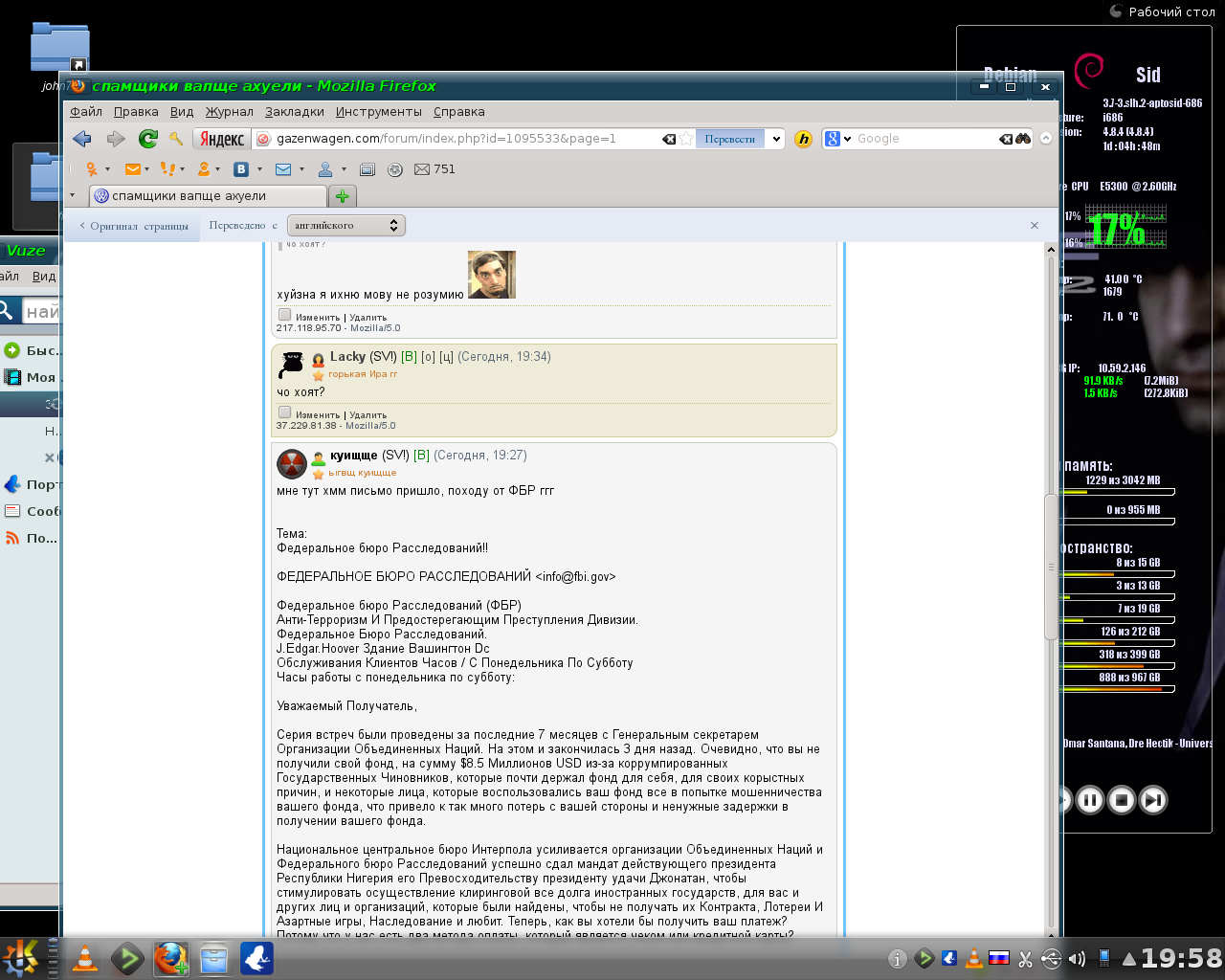Click the page's vertical scrollbar thumb
The height and width of the screenshot is (980, 1225).
[1051, 567]
